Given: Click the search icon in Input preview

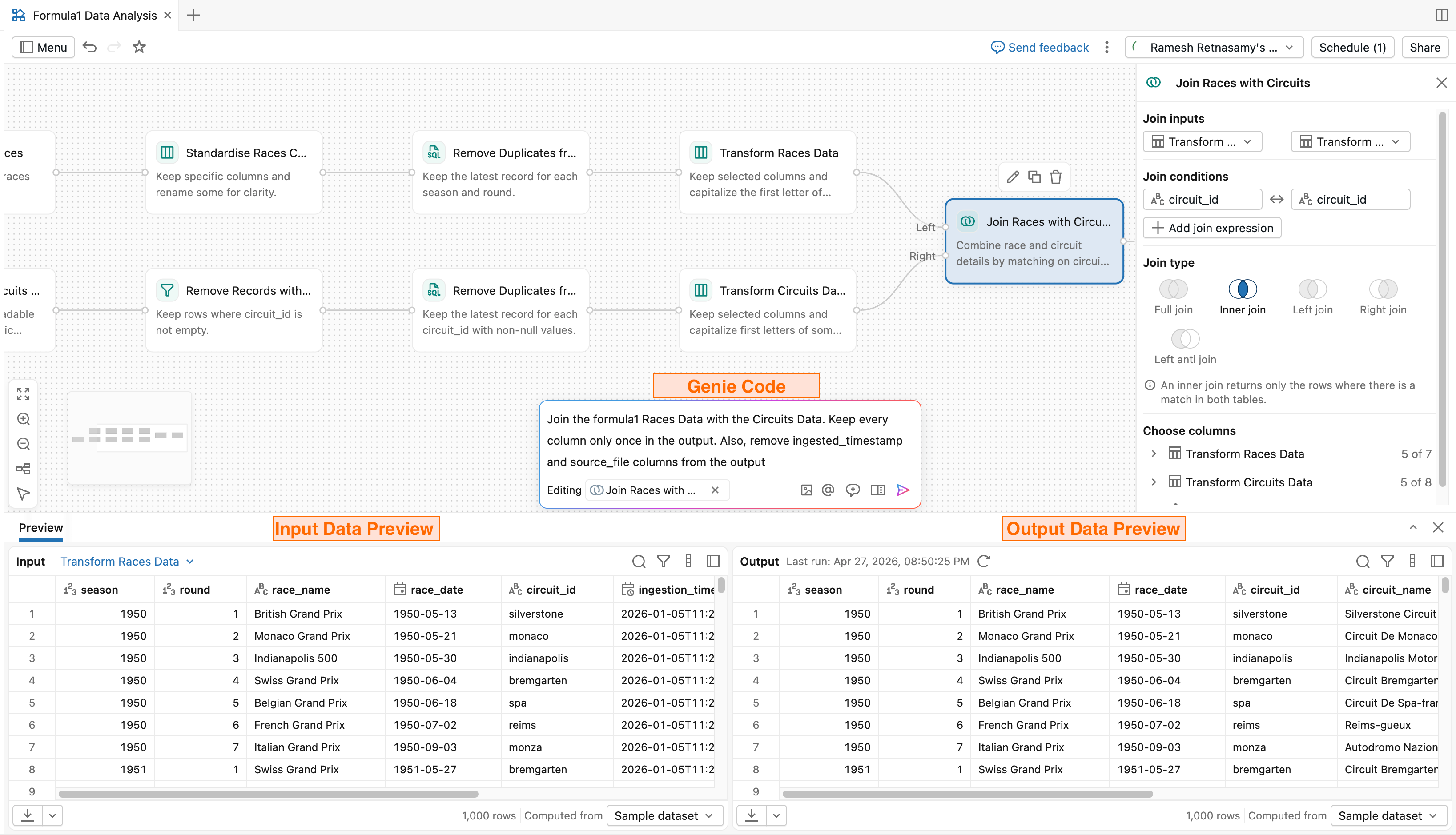Looking at the screenshot, I should pos(638,562).
